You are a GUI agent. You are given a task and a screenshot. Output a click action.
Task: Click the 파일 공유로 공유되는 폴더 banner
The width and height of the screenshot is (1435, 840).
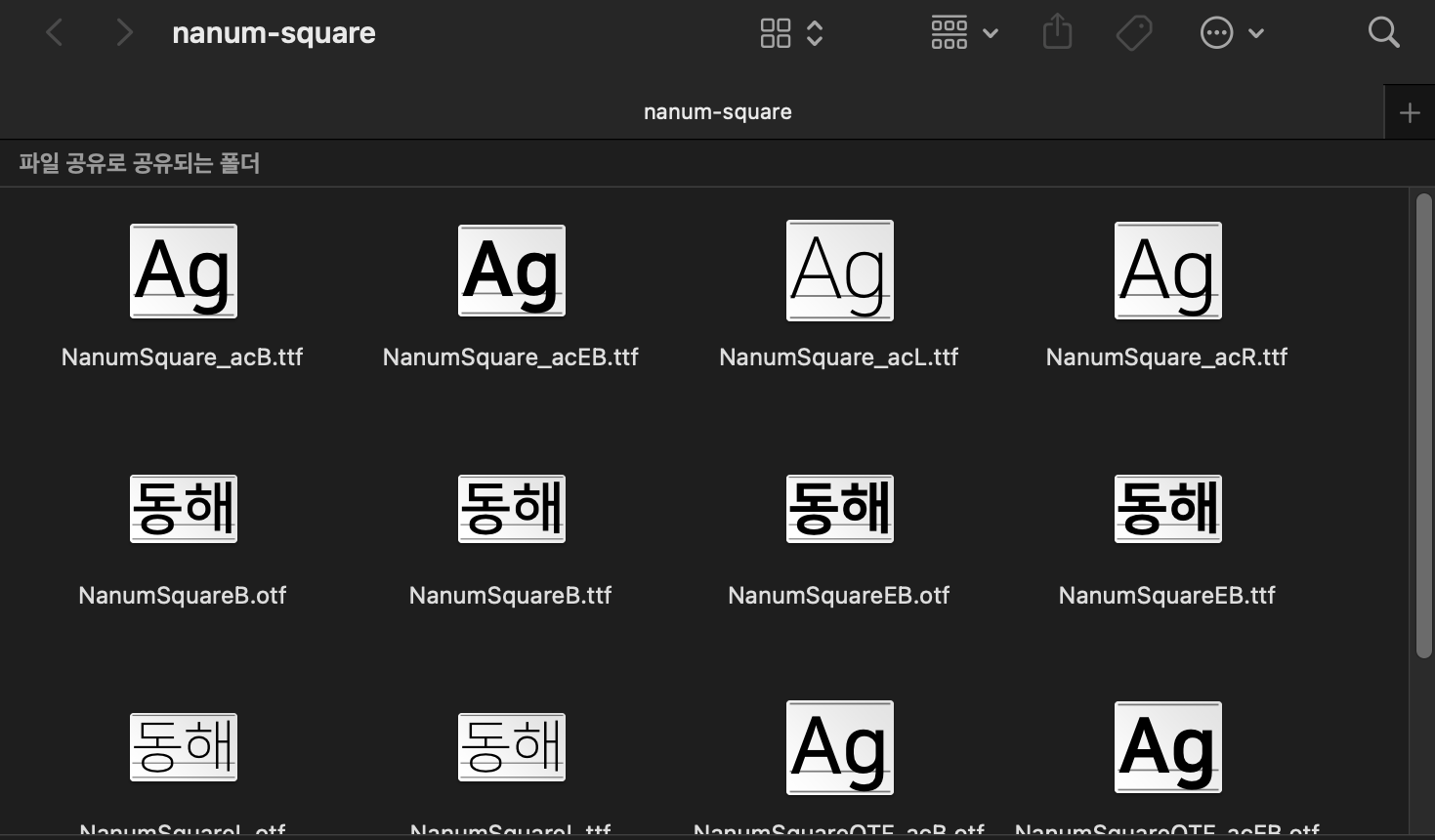pyautogui.click(x=140, y=163)
